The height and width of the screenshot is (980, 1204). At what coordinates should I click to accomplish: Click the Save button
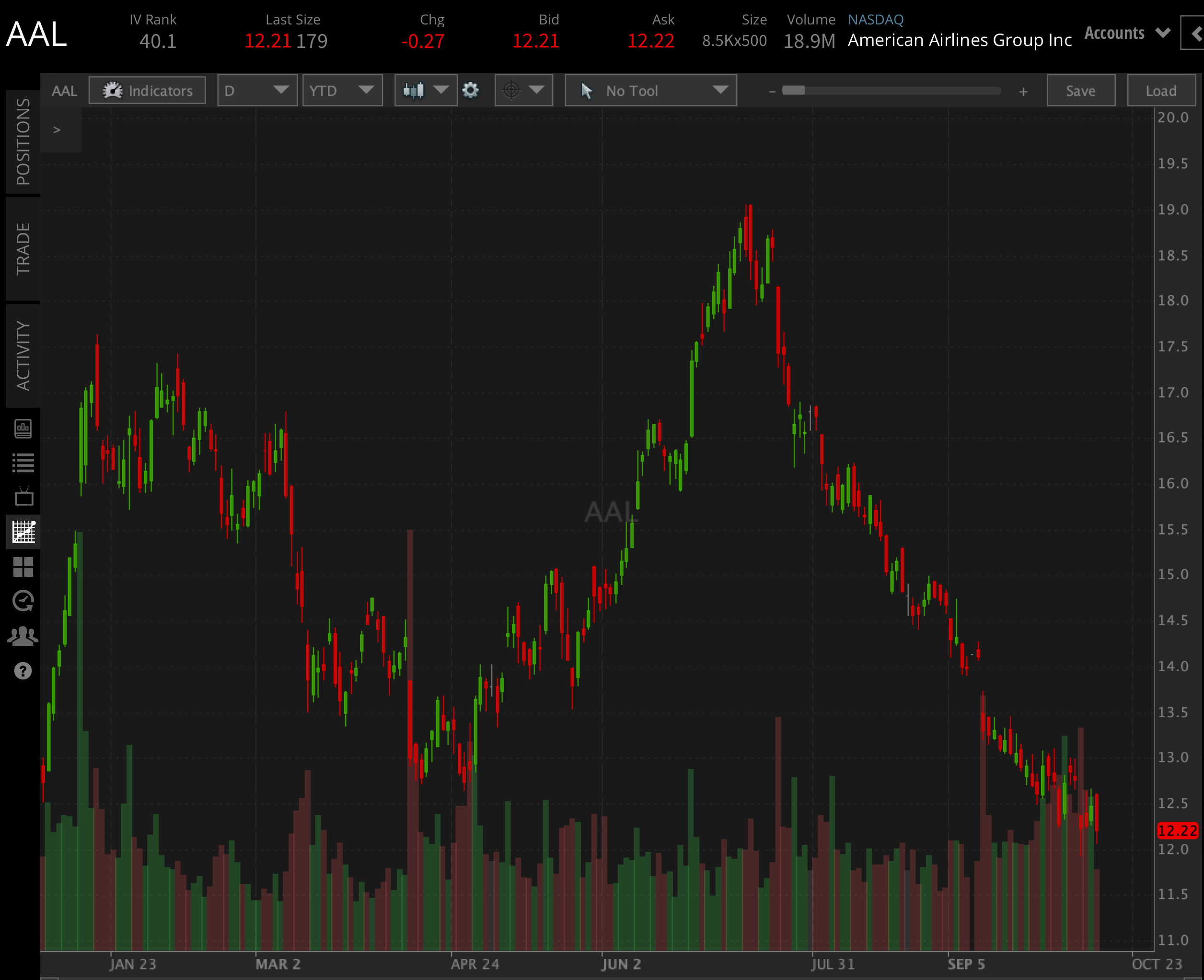1080,90
